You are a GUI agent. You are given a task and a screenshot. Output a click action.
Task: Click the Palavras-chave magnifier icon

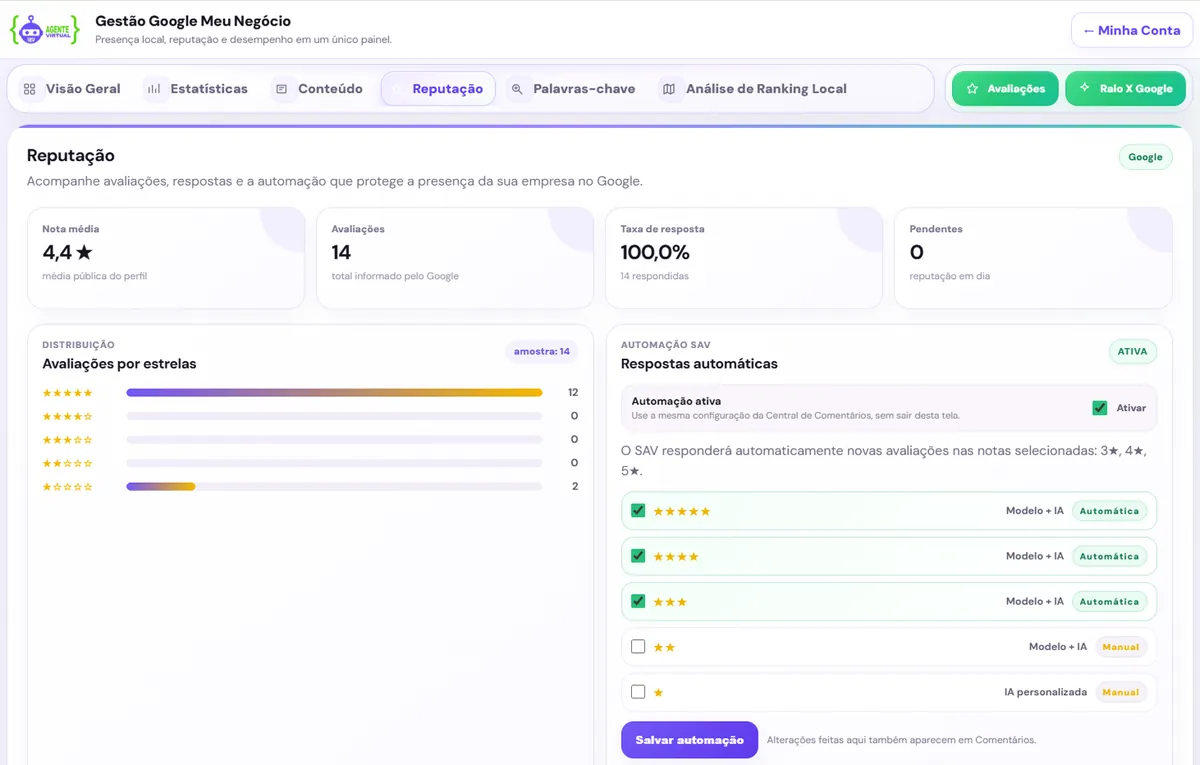pos(517,89)
